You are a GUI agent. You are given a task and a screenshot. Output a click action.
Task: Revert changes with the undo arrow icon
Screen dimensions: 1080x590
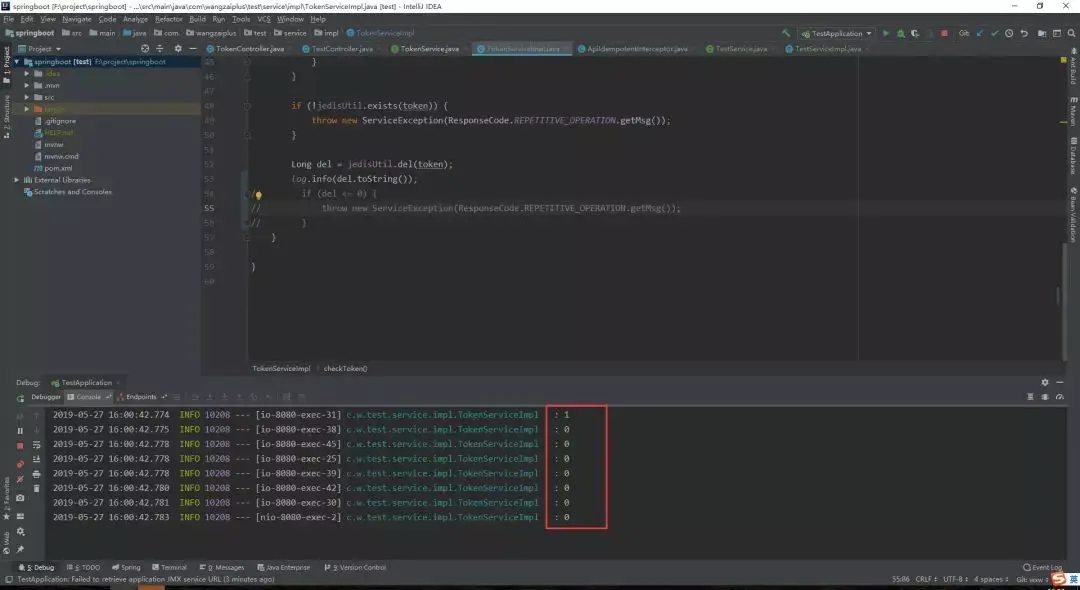[x=1024, y=33]
